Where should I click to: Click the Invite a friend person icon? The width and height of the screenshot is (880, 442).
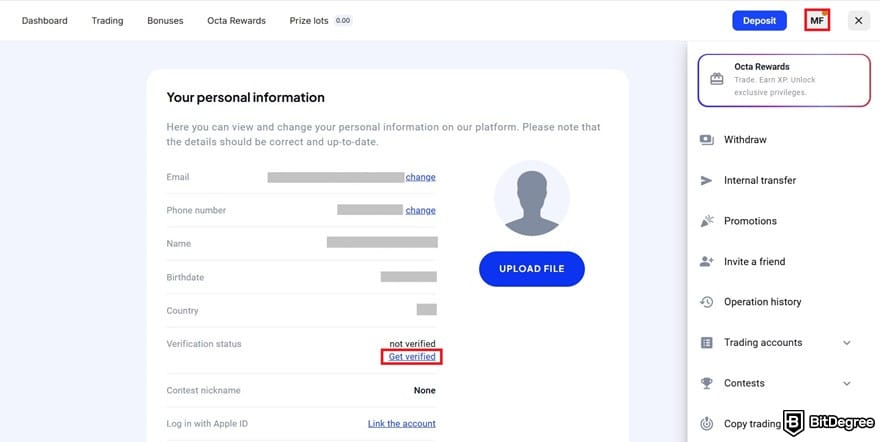pyautogui.click(x=707, y=261)
